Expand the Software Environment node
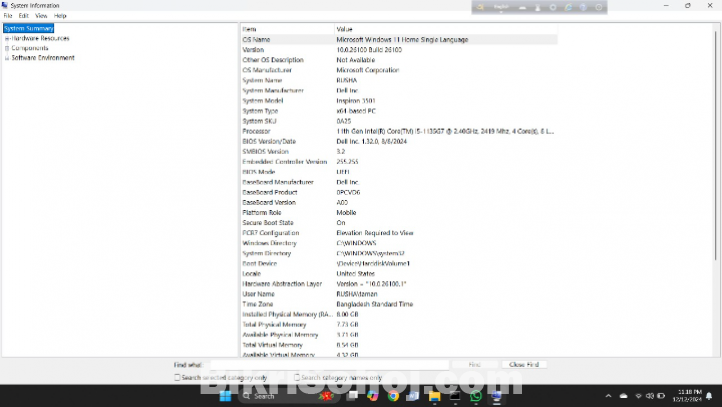This screenshot has height=407, width=722. 7,58
